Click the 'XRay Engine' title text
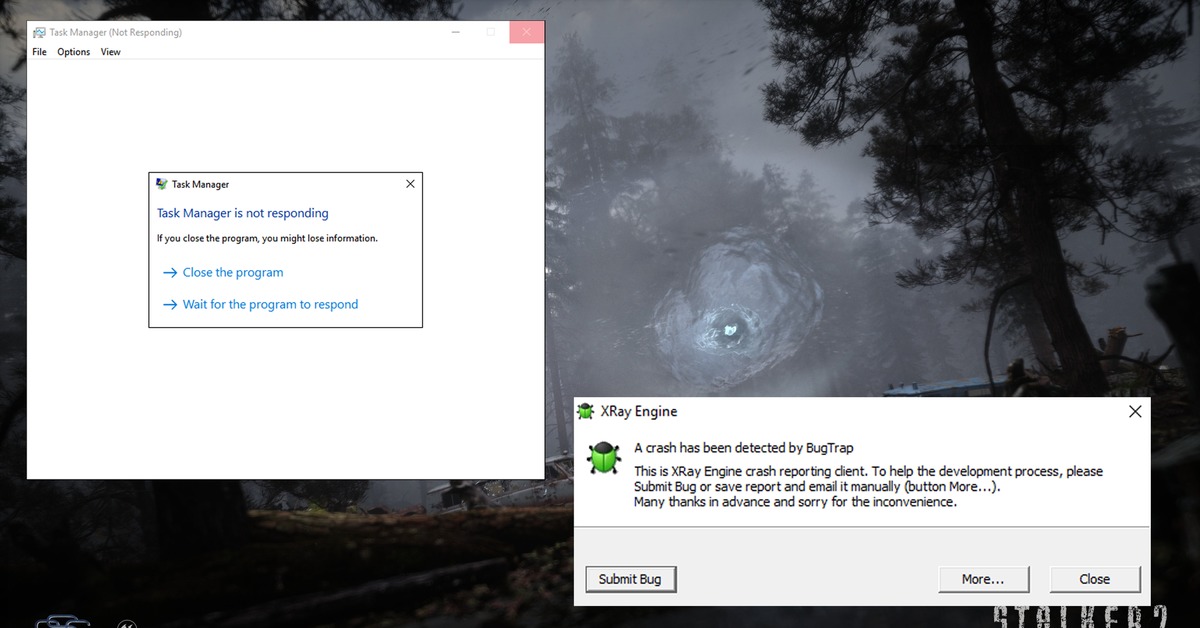The height and width of the screenshot is (628, 1200). 639,412
